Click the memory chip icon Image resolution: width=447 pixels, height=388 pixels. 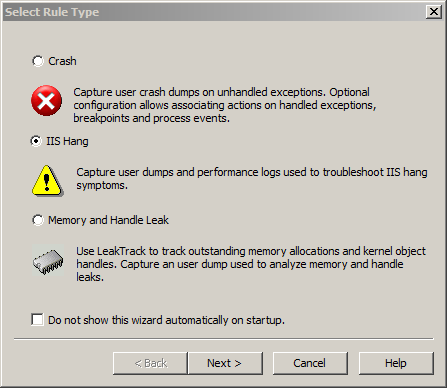[x=48, y=260]
